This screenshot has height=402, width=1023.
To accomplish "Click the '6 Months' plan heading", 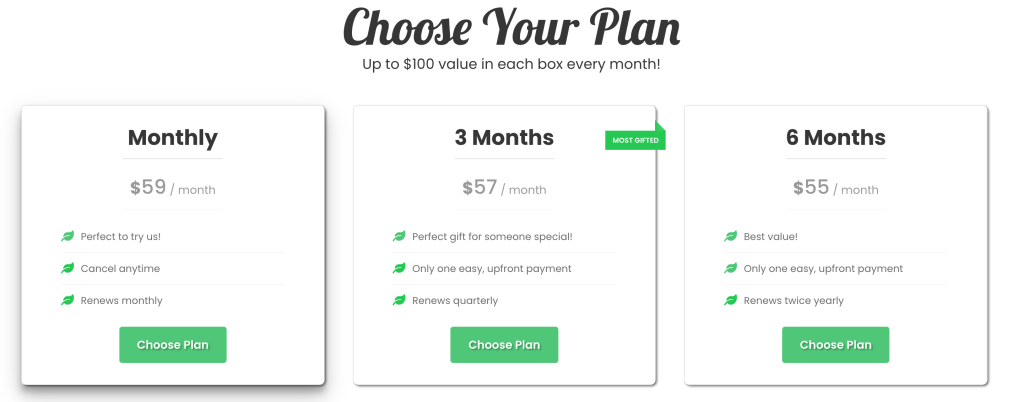I will [836, 138].
